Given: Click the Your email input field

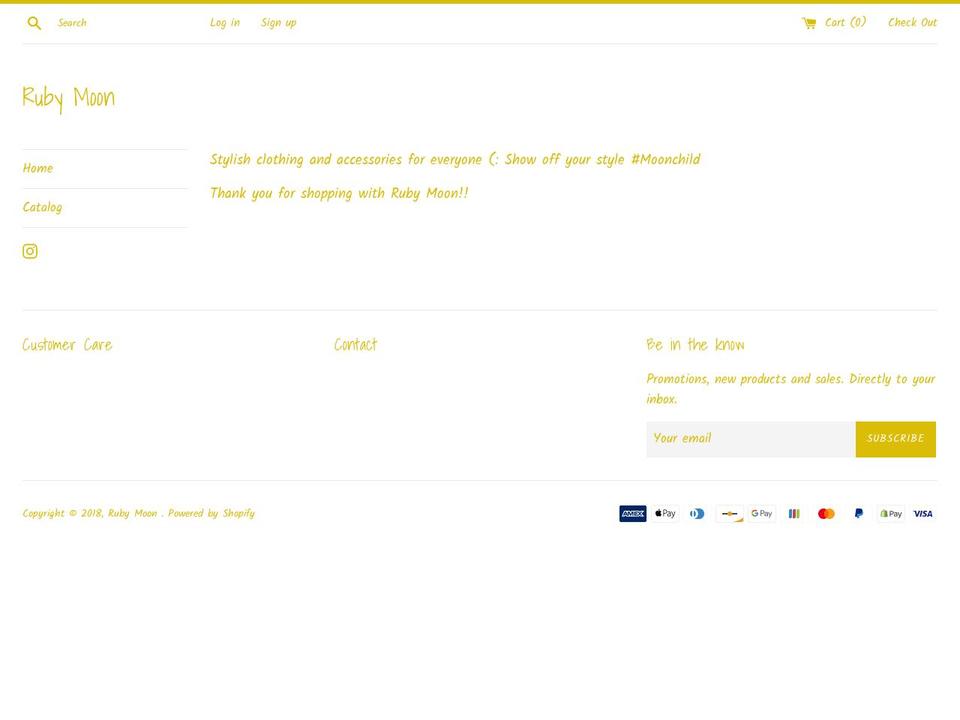Looking at the screenshot, I should click(751, 439).
